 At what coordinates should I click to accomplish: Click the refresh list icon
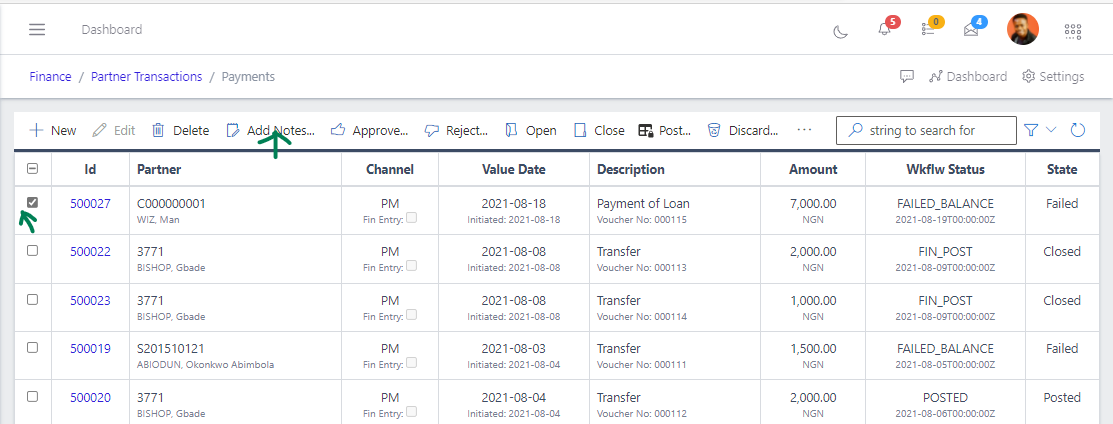tap(1078, 130)
